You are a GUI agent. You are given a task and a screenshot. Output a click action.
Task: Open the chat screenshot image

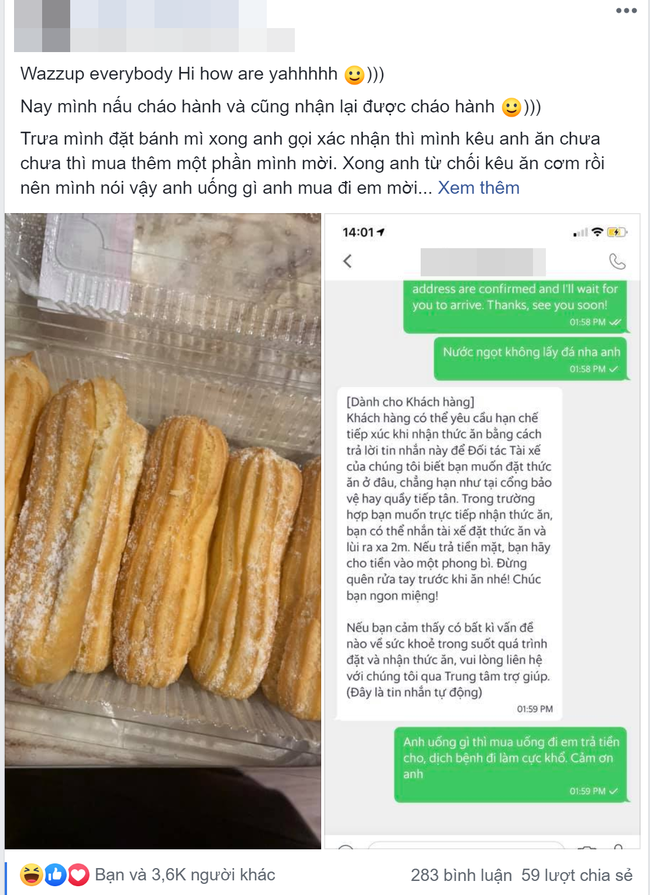coord(482,530)
